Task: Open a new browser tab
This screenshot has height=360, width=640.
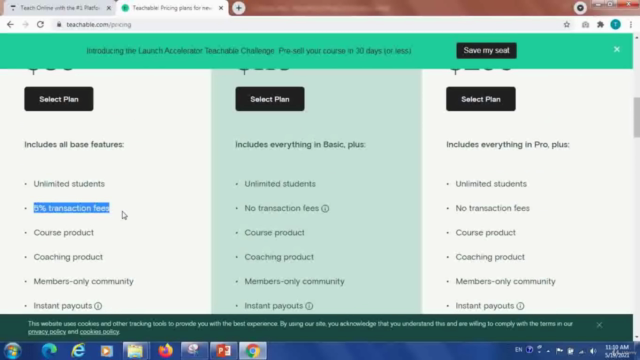Action: click(239, 8)
